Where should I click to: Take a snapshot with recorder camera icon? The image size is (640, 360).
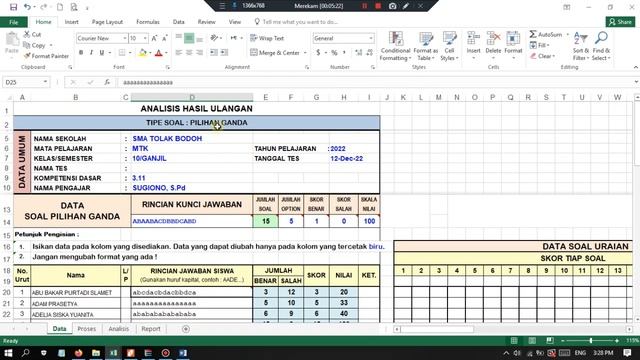coord(392,6)
